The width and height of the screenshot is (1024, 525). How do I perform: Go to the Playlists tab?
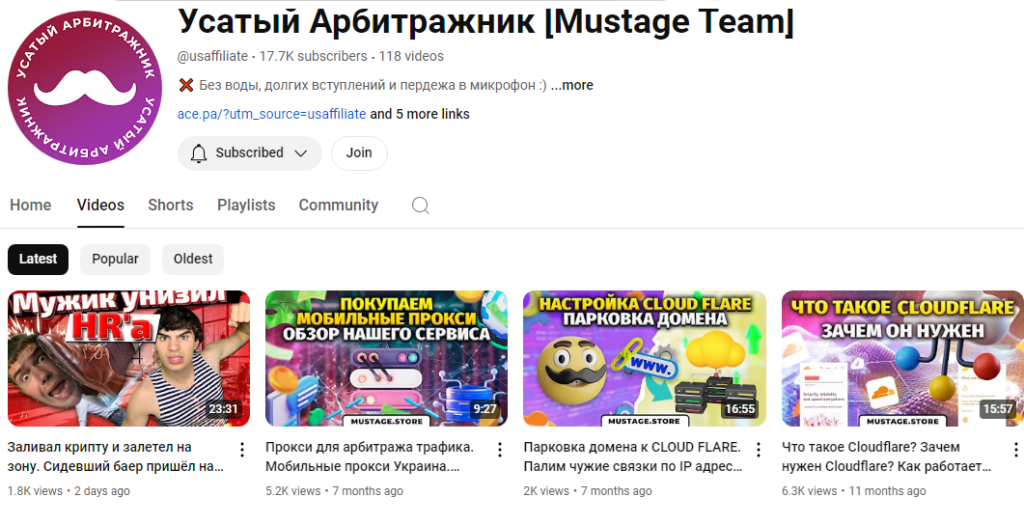coord(246,205)
